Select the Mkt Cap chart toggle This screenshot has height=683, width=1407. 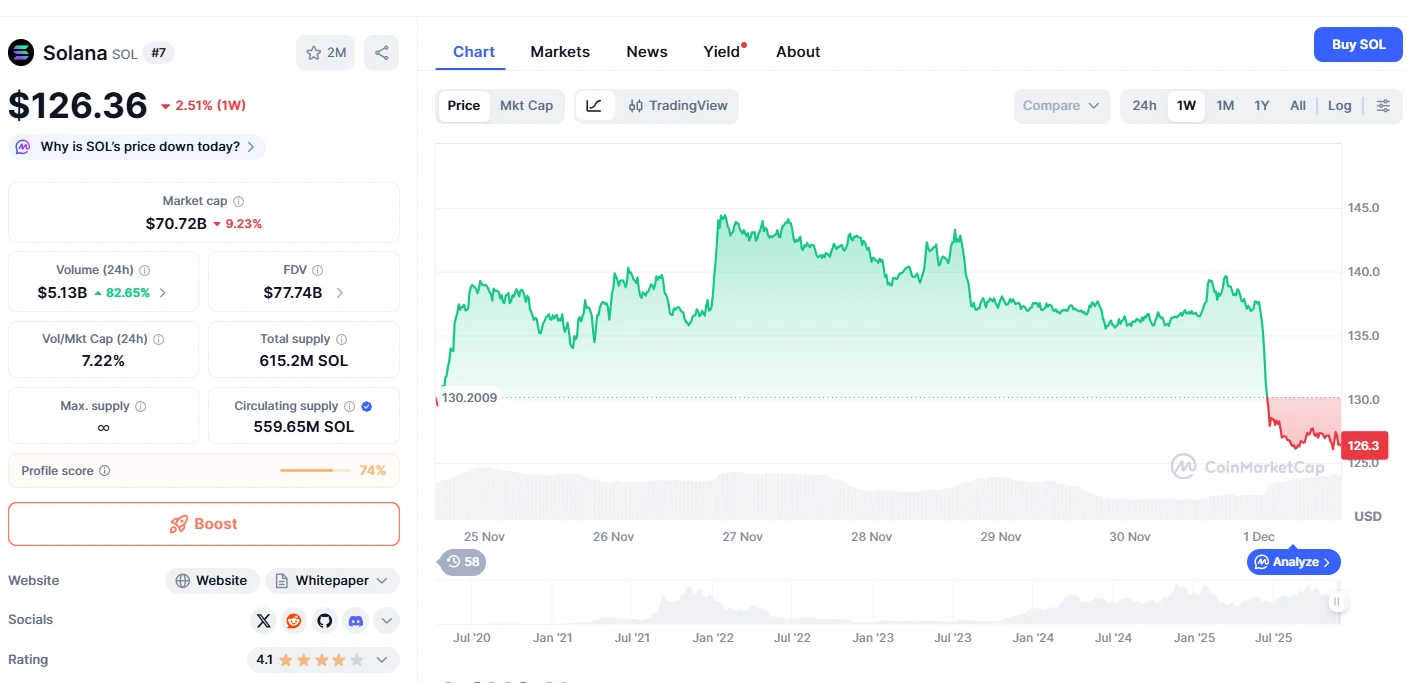(x=526, y=106)
